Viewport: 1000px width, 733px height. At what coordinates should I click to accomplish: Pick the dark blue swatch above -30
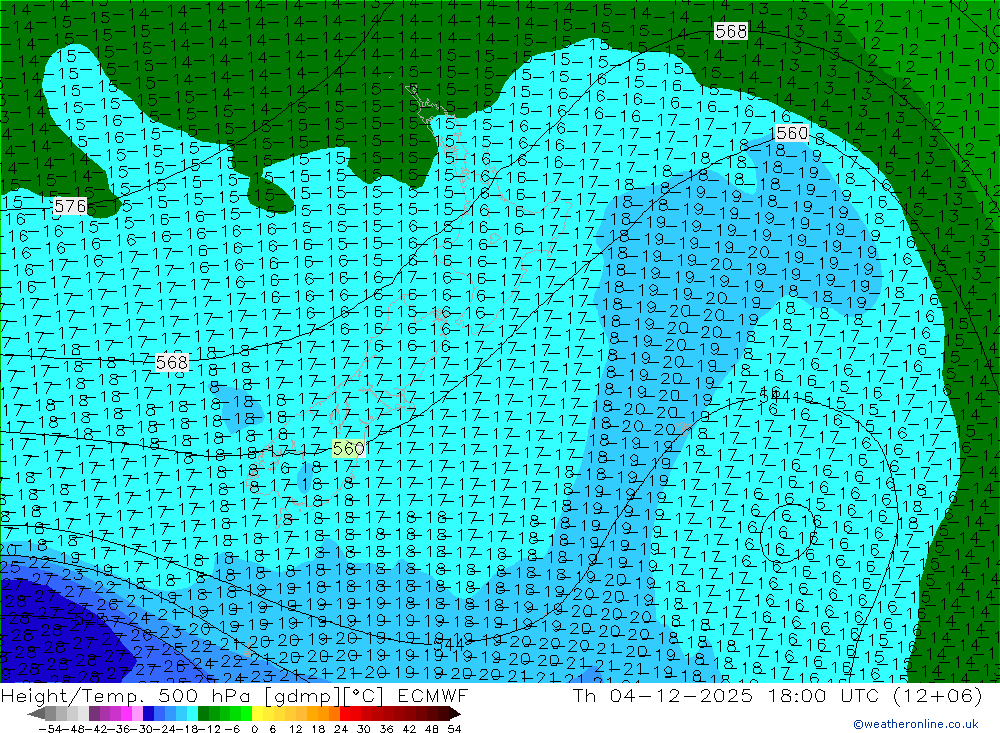click(149, 713)
